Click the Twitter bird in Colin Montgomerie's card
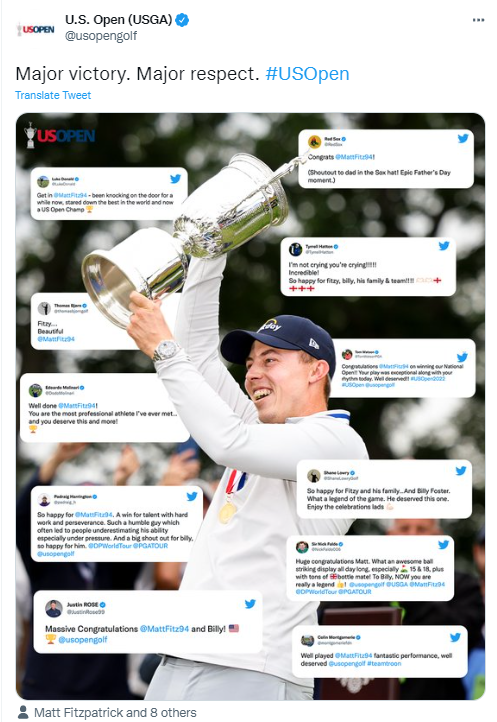The height and width of the screenshot is (722, 497). point(455,637)
